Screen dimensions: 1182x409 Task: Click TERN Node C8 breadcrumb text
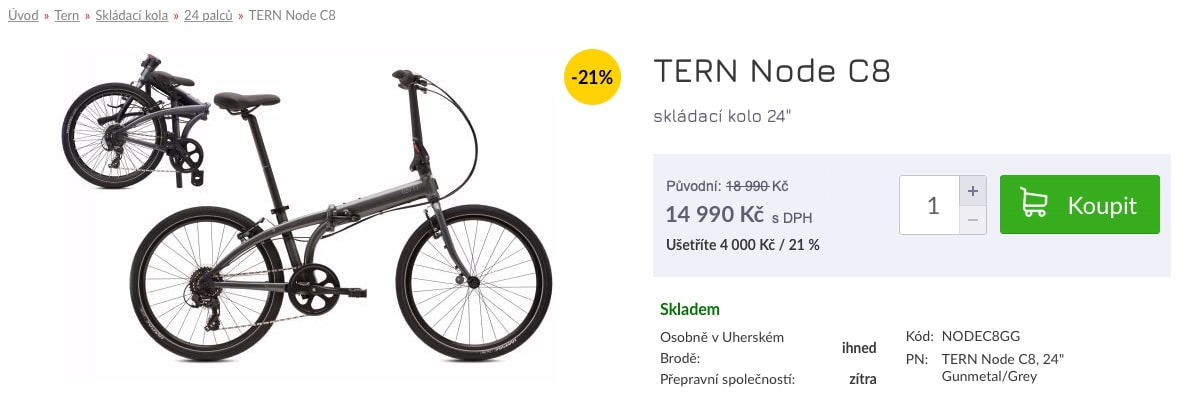tap(291, 16)
